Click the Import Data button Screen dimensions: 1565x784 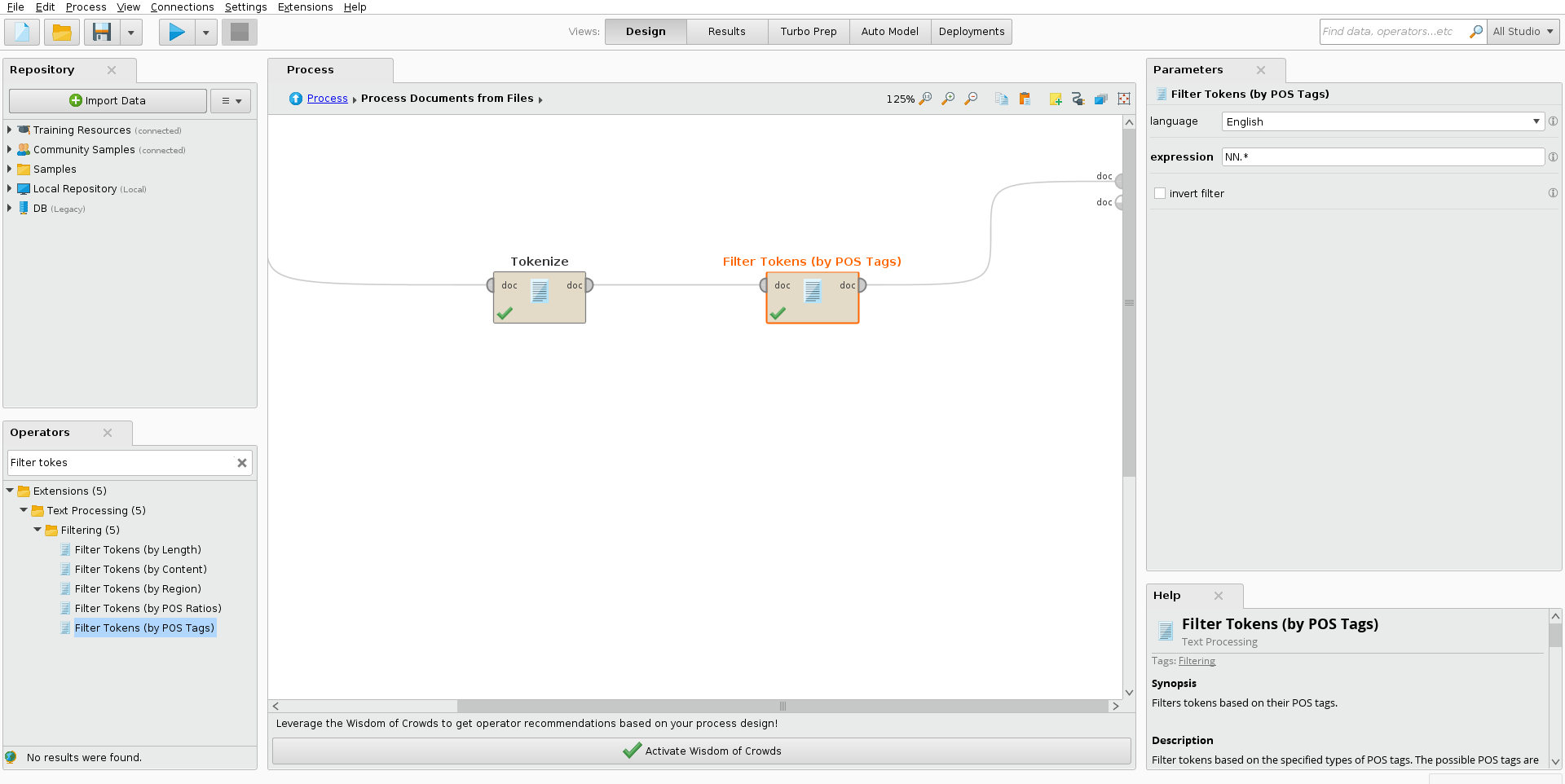click(x=108, y=101)
